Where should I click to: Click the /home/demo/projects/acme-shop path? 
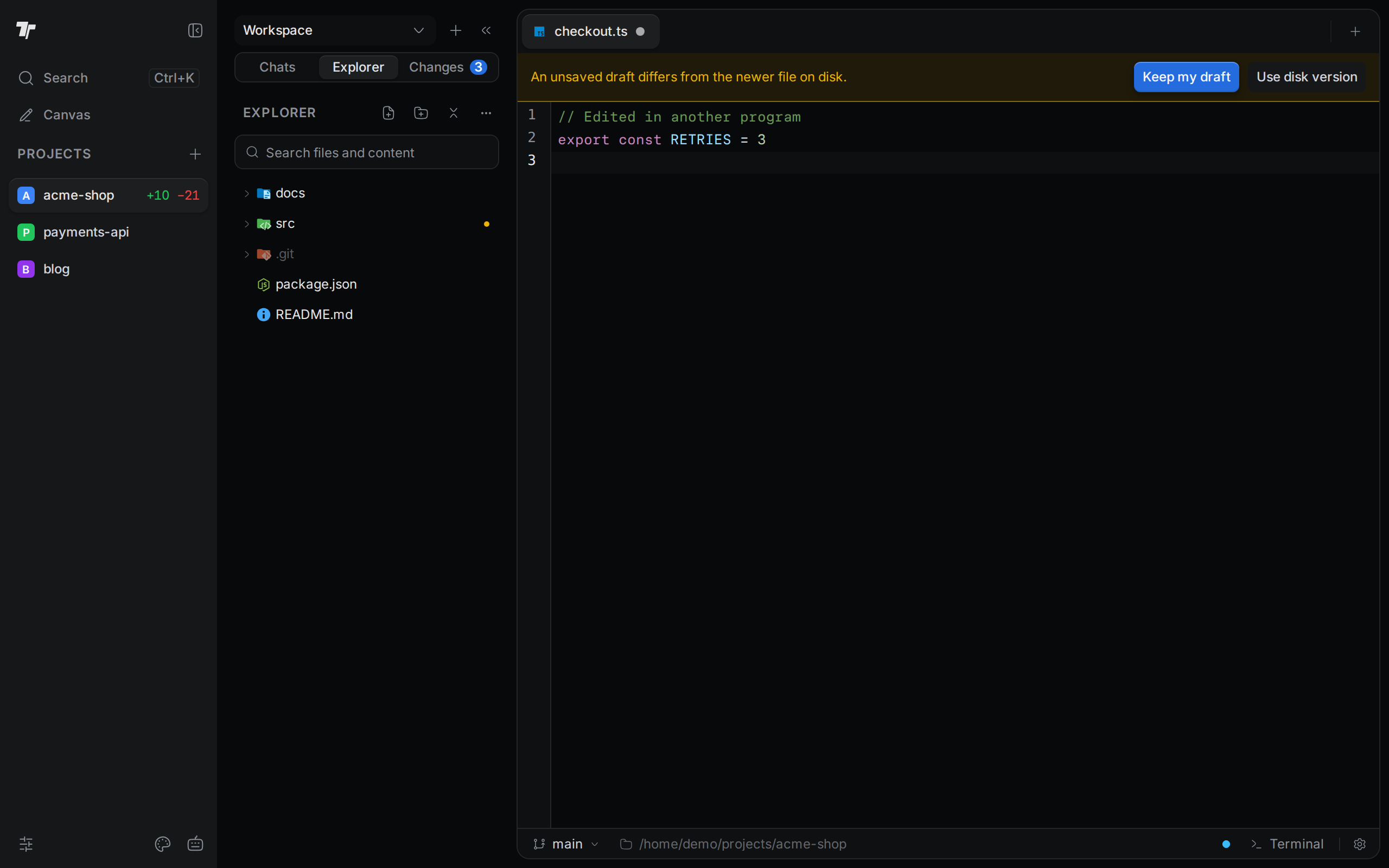point(733,844)
